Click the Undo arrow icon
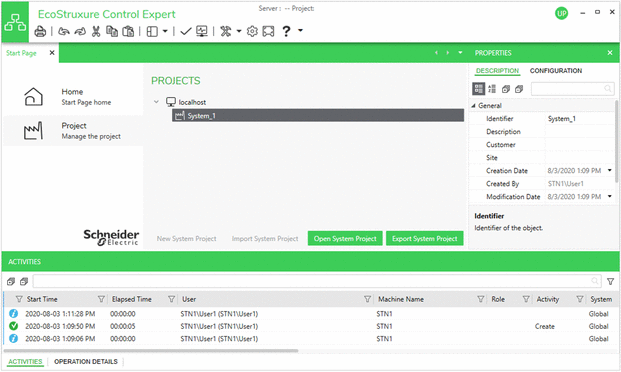This screenshot has height=372, width=621. 64,31
